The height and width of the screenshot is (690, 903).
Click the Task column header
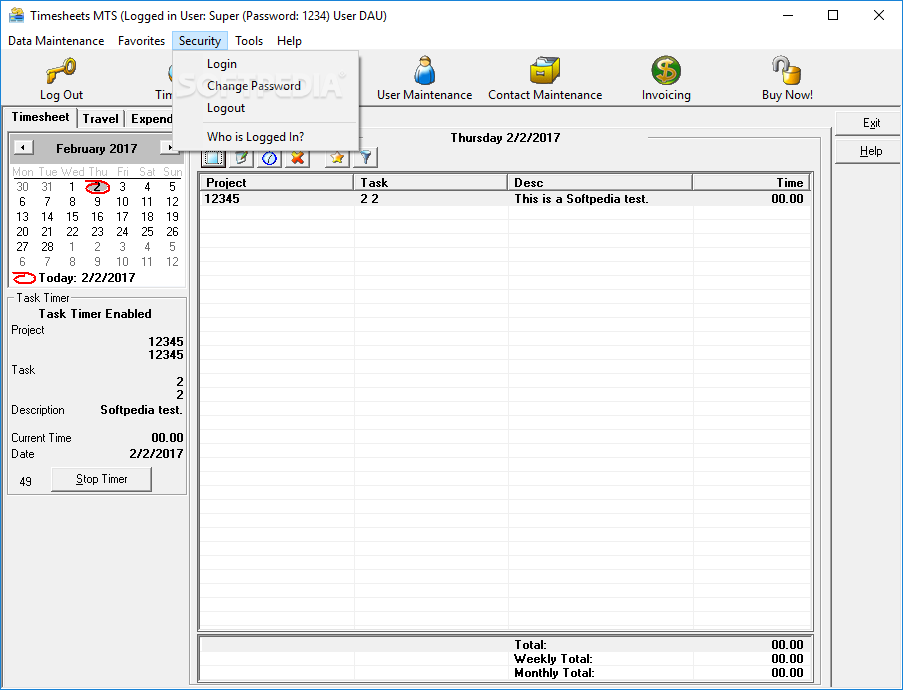430,183
